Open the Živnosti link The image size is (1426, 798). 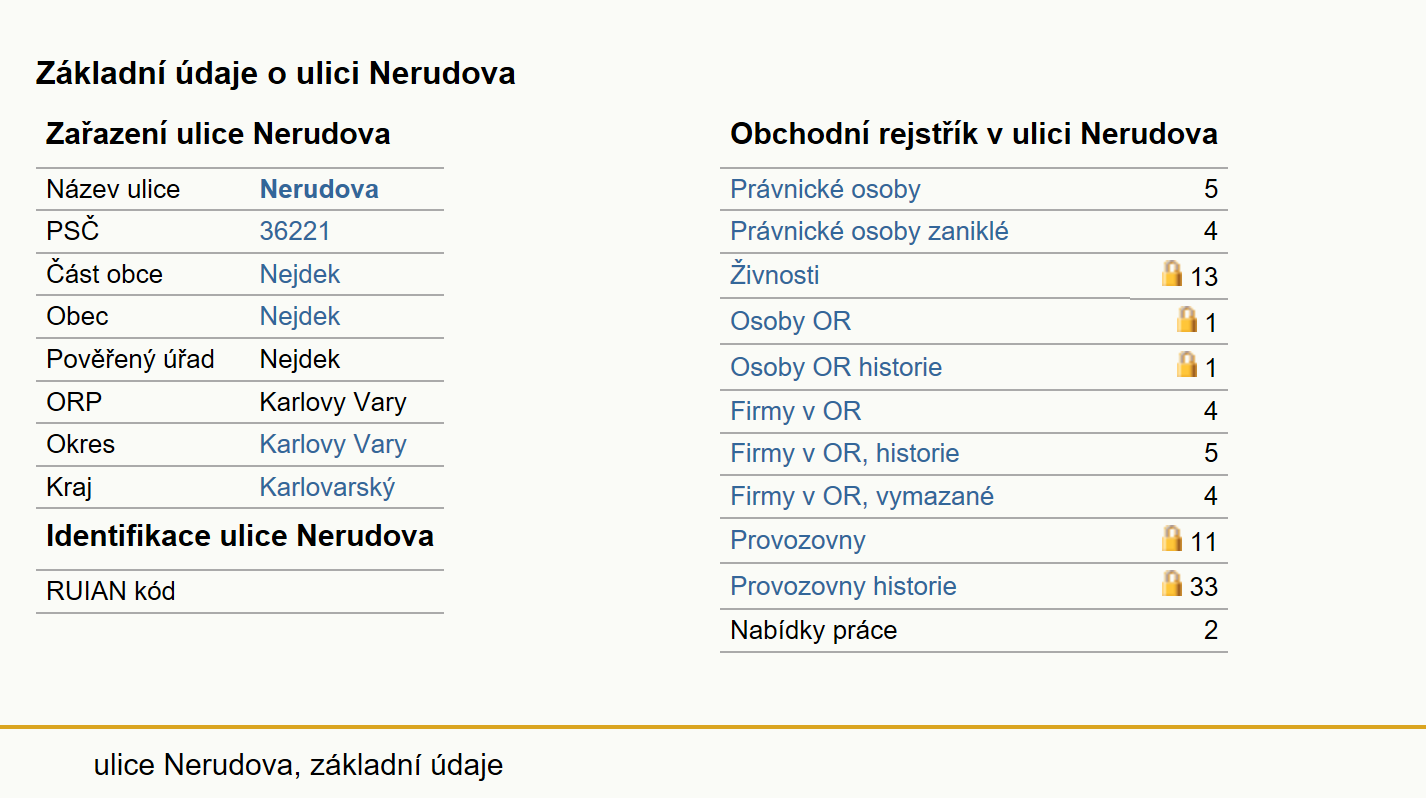(x=775, y=275)
